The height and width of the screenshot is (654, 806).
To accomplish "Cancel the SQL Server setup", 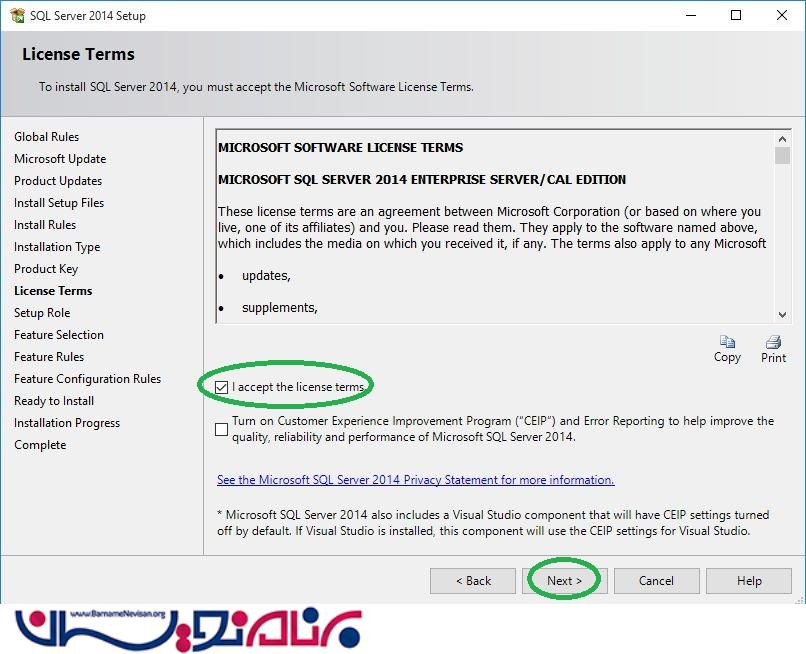I will pos(656,581).
